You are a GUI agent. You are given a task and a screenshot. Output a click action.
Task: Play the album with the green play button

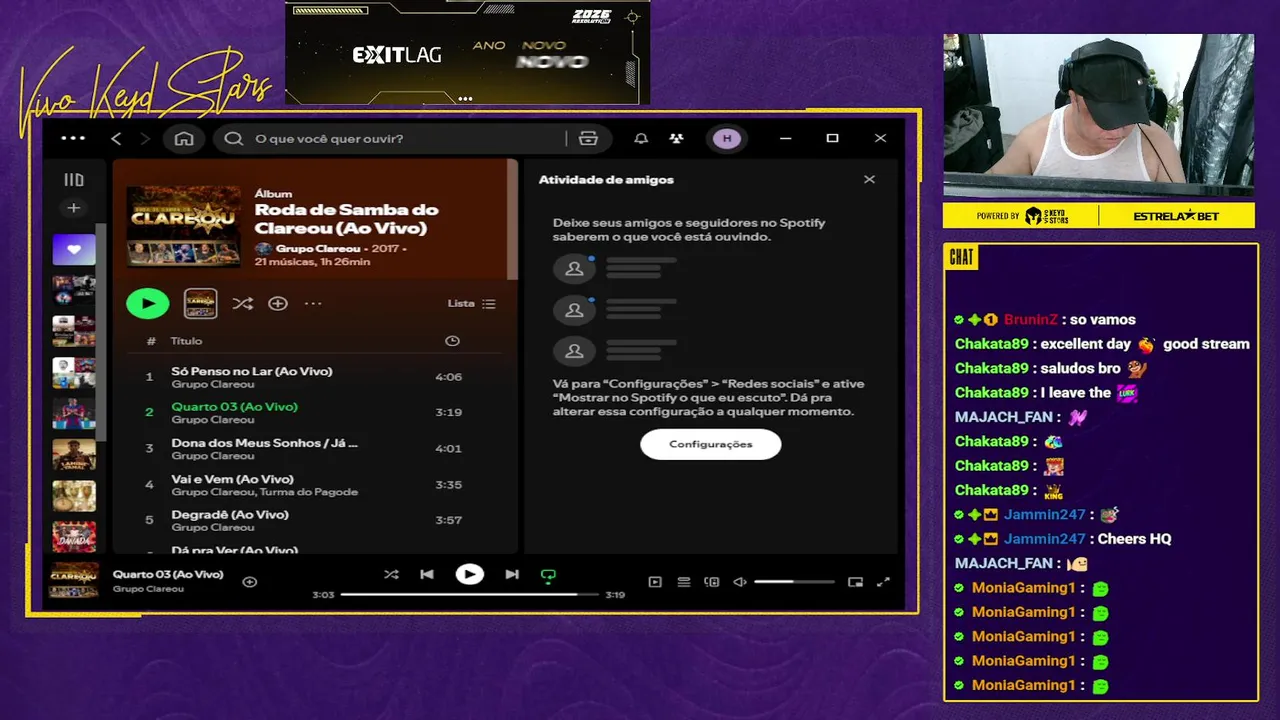pyautogui.click(x=148, y=303)
